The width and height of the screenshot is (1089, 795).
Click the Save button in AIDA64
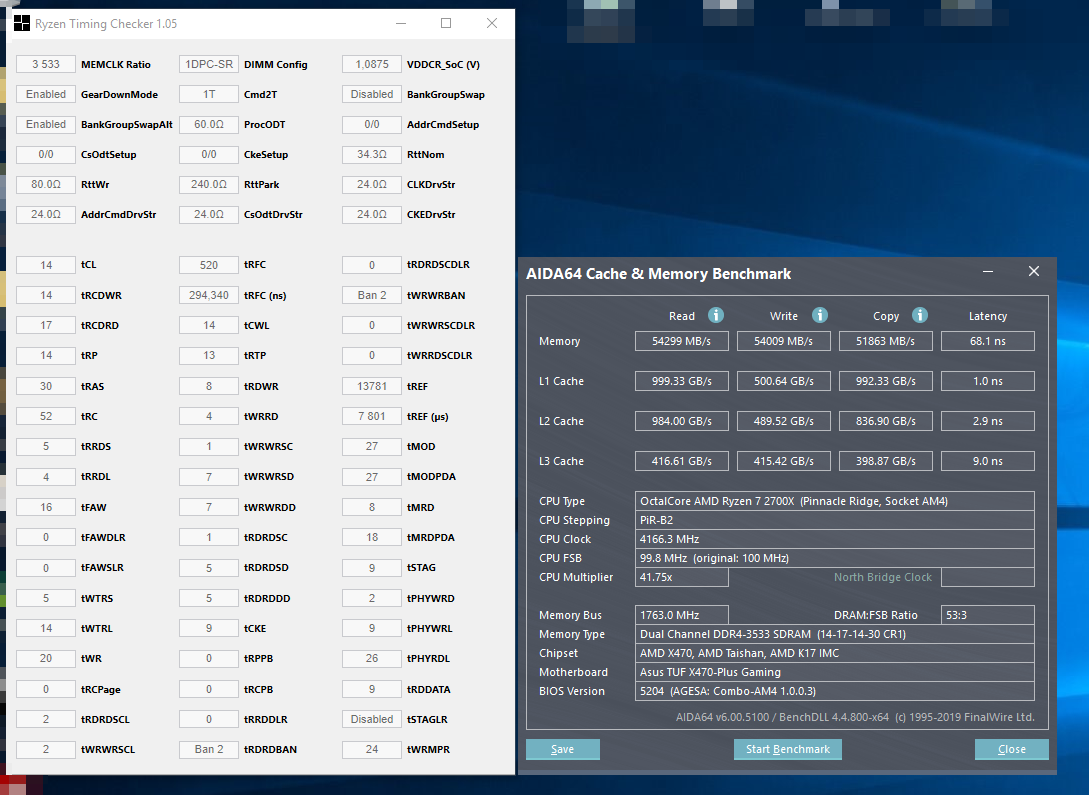click(563, 749)
